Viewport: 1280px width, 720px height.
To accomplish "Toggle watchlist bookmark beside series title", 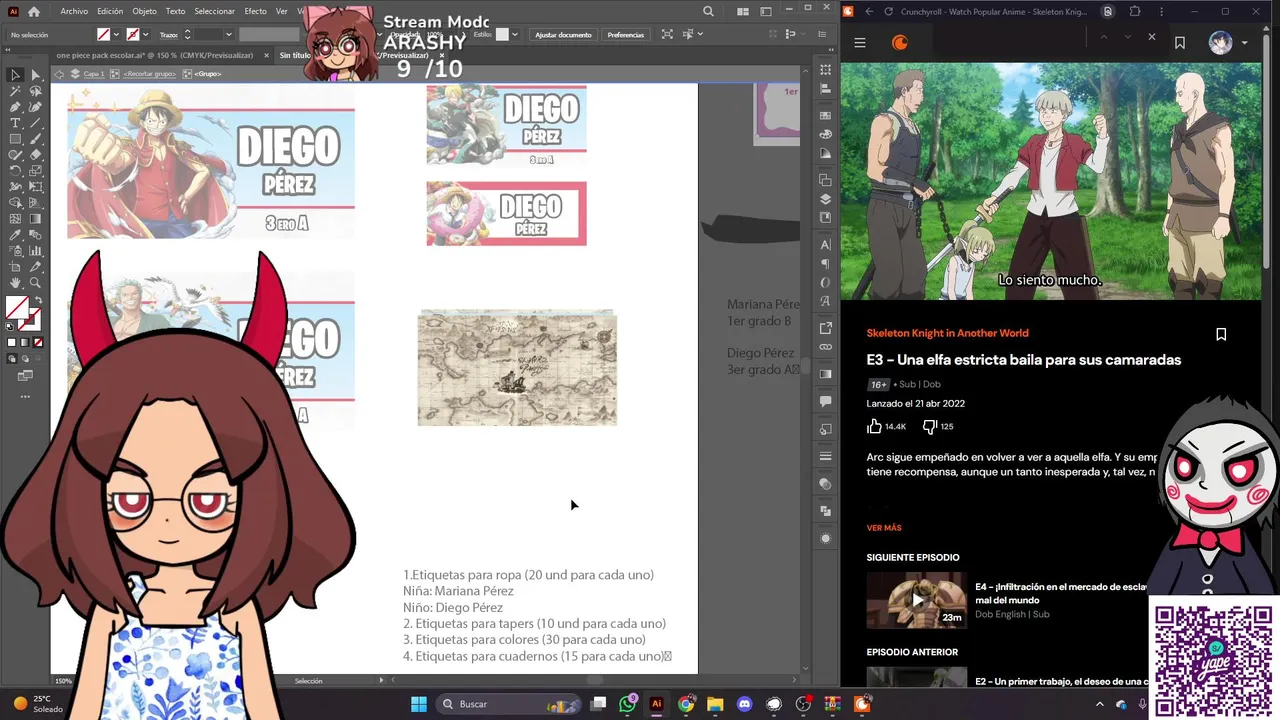I will (x=1221, y=334).
